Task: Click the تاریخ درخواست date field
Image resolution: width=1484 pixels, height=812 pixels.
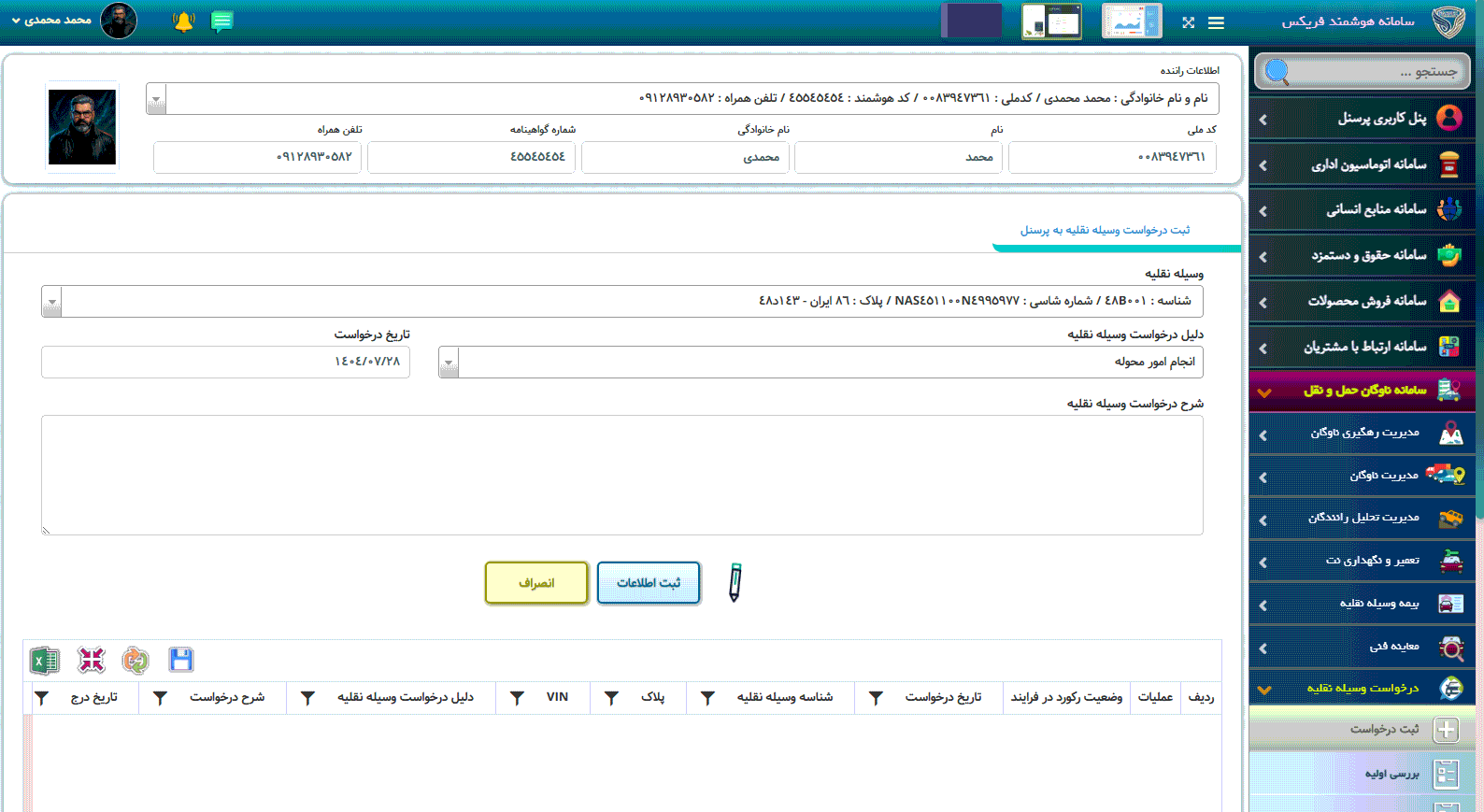Action: [x=225, y=362]
